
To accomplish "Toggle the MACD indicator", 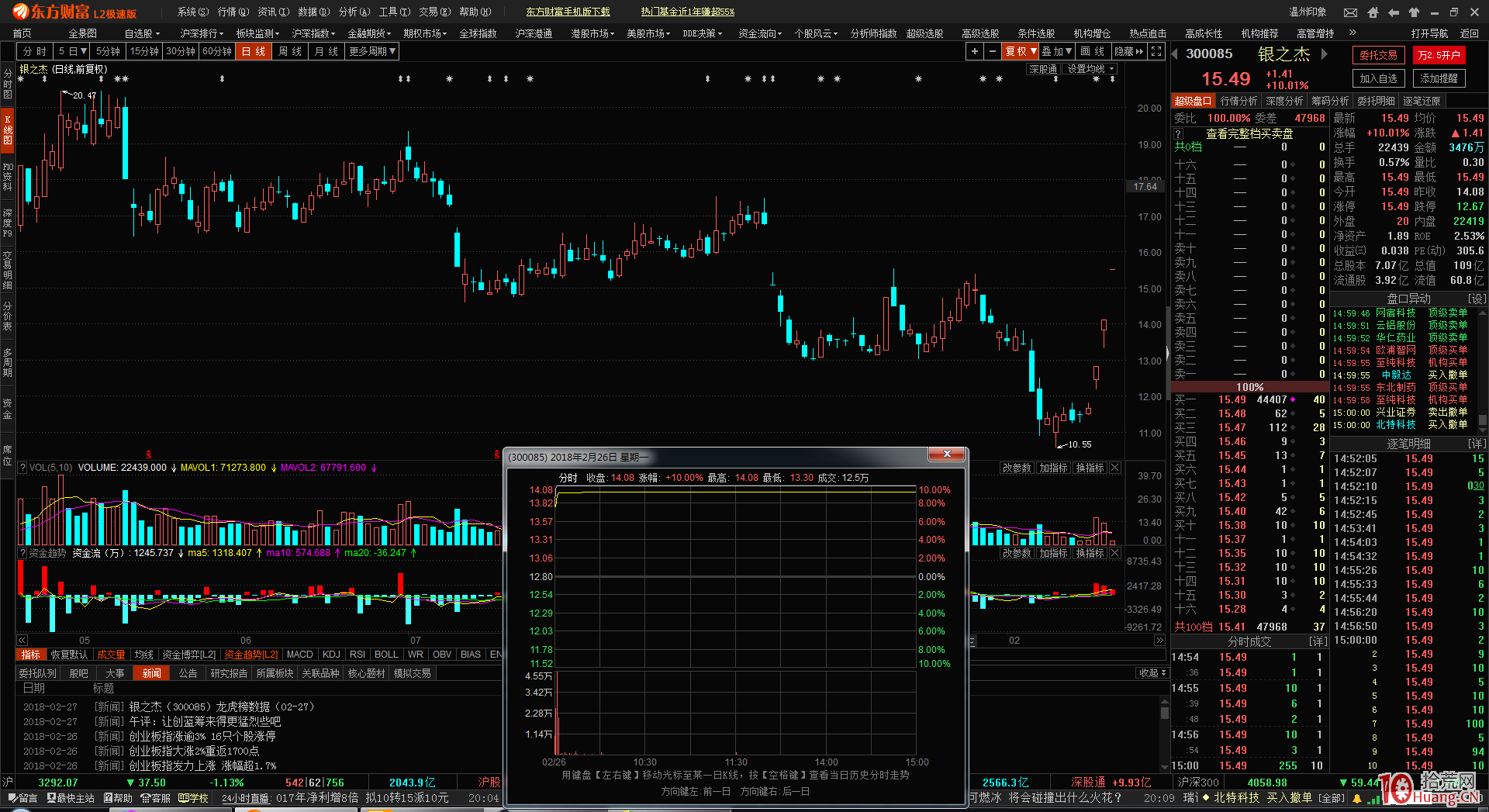I will point(299,655).
